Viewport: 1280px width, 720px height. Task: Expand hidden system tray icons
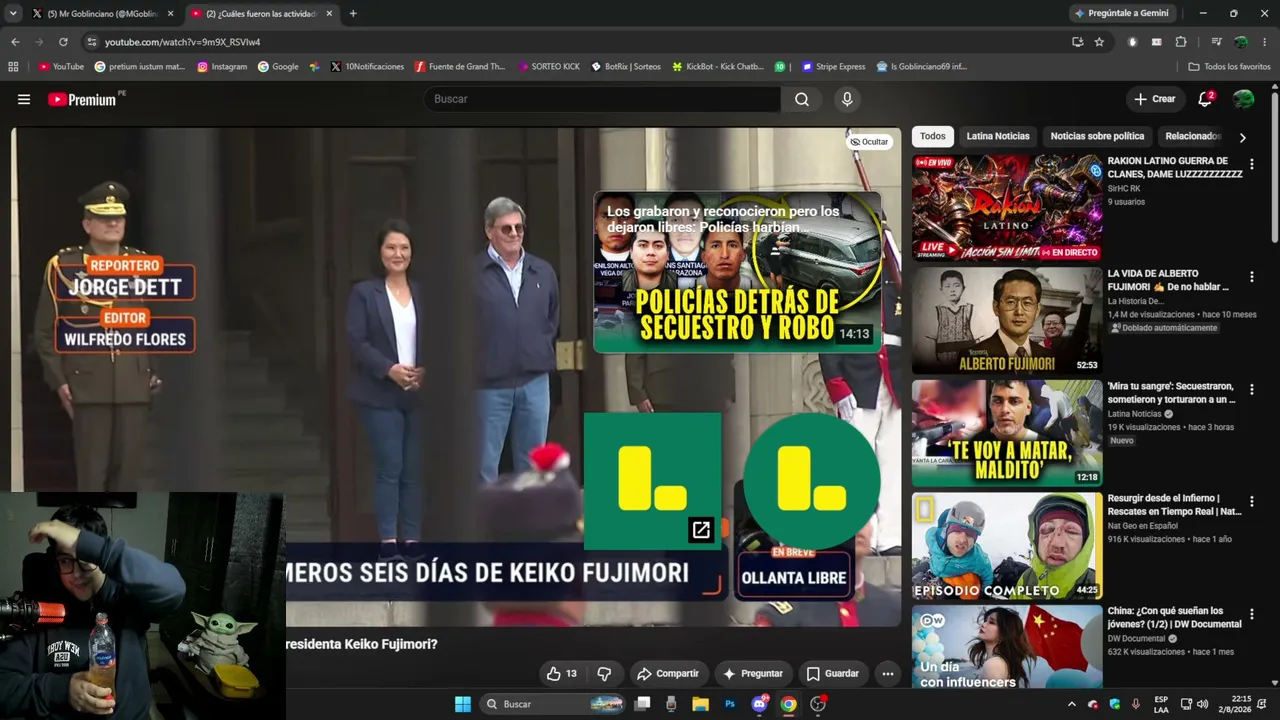(x=1071, y=704)
